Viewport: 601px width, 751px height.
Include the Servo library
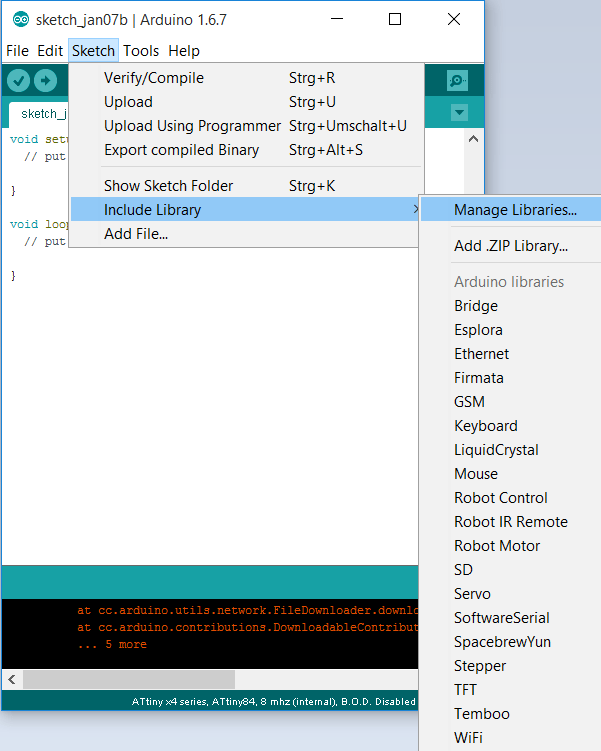[472, 594]
